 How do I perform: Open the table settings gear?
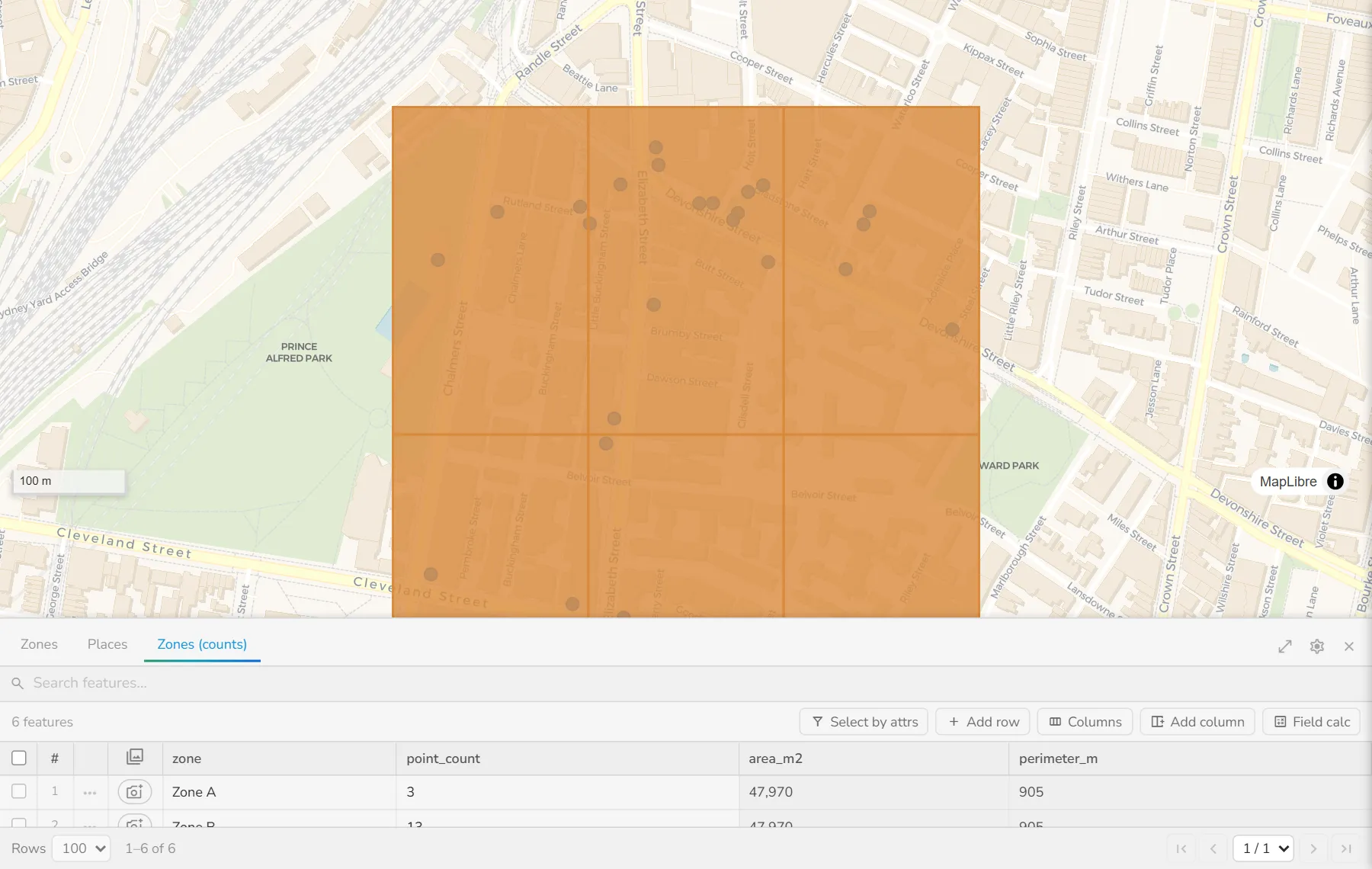click(x=1317, y=646)
